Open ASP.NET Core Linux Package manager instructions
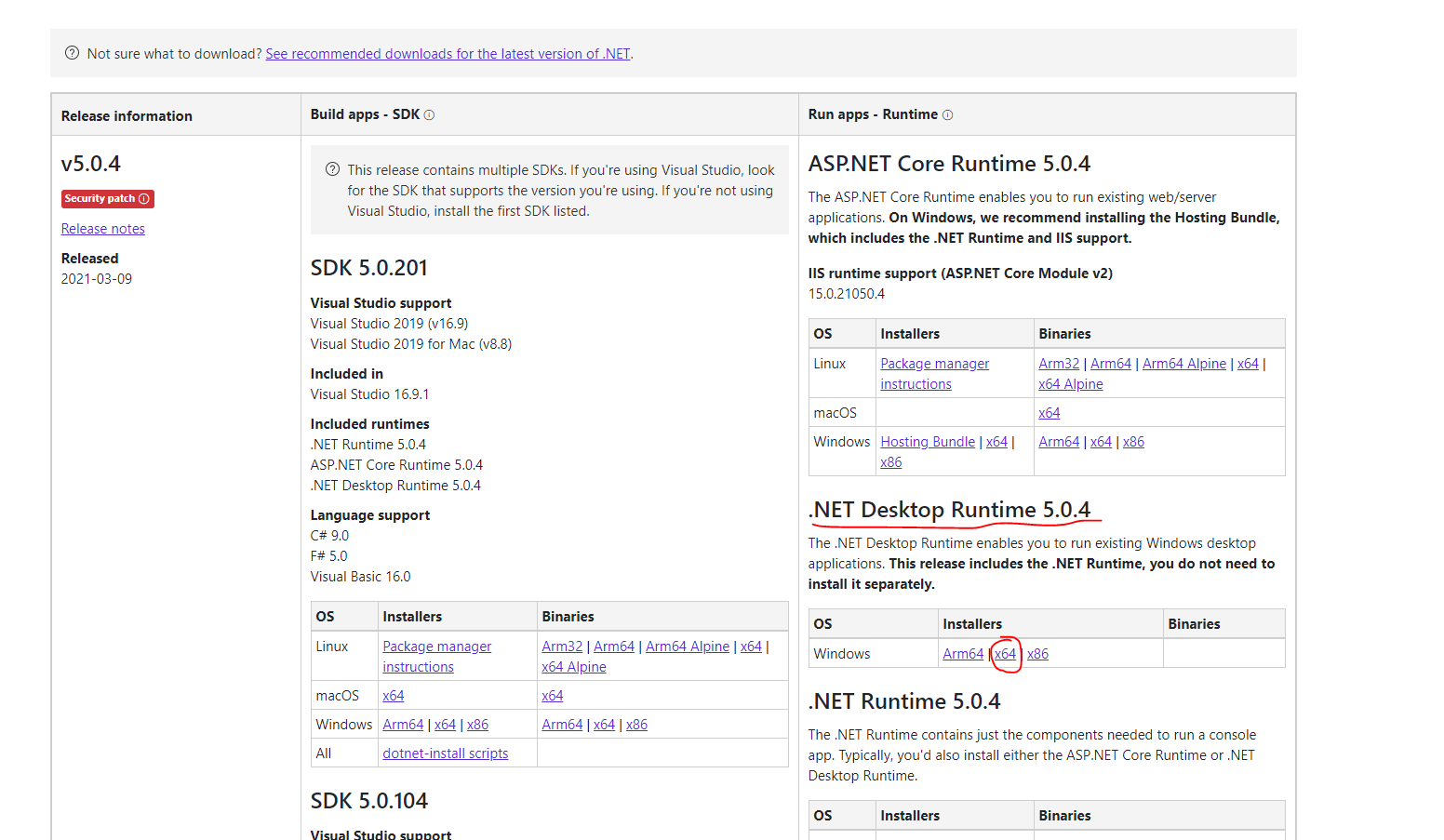This screenshot has width=1444, height=840. coord(934,374)
